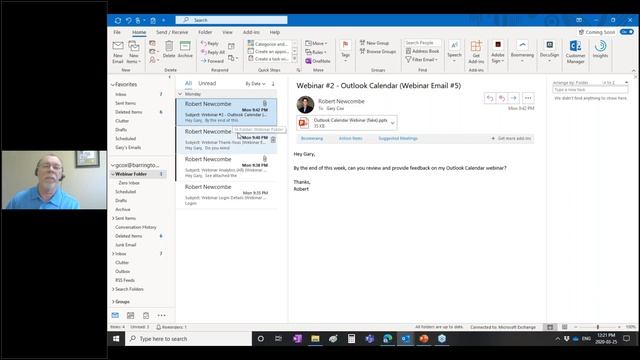
Task: Show more navigation options ellipsis
Action: tap(162, 315)
